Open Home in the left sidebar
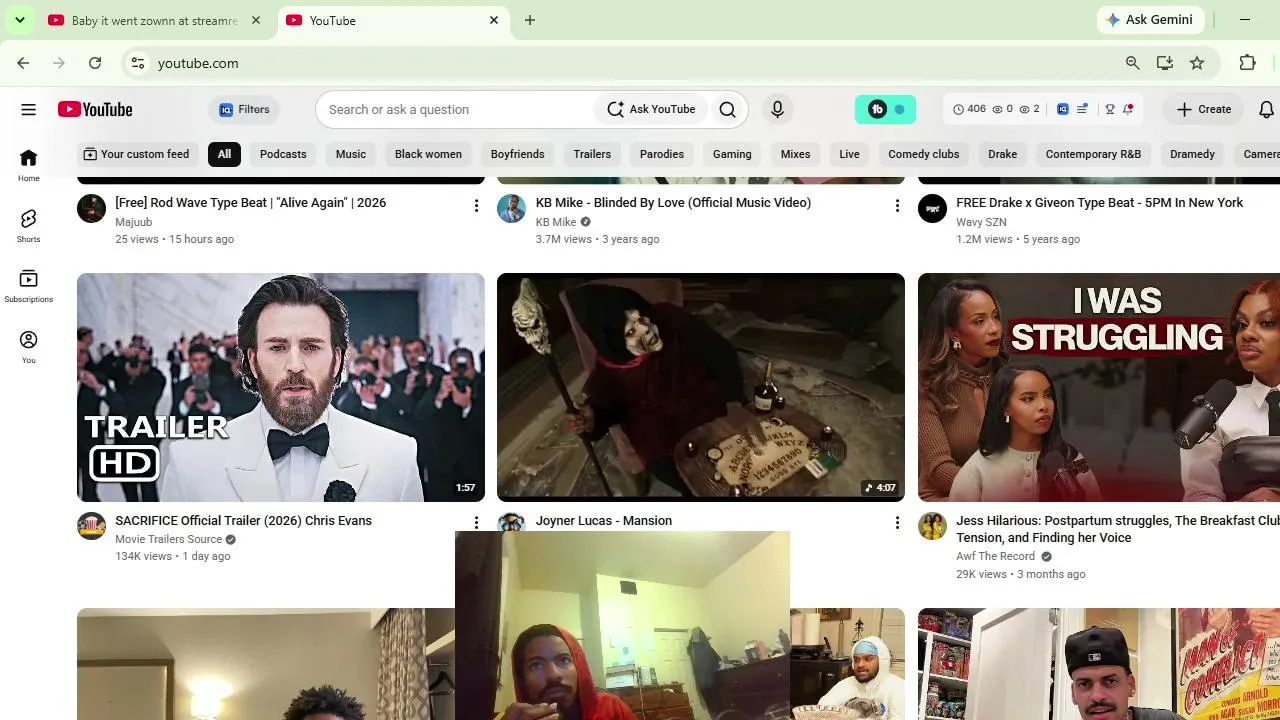 tap(28, 166)
